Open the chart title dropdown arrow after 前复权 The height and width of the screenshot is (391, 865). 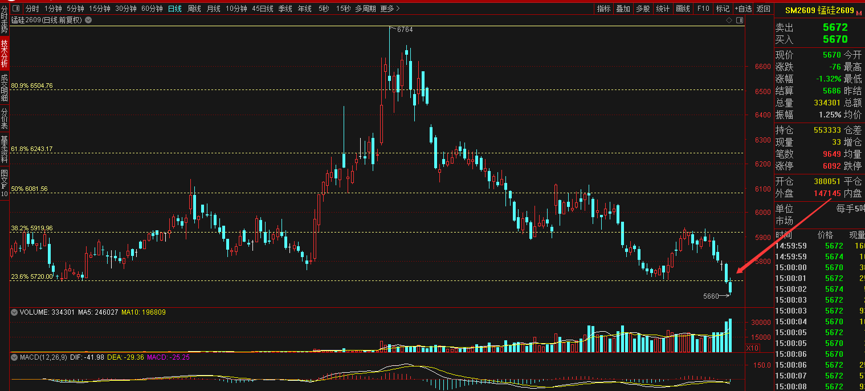(x=88, y=20)
